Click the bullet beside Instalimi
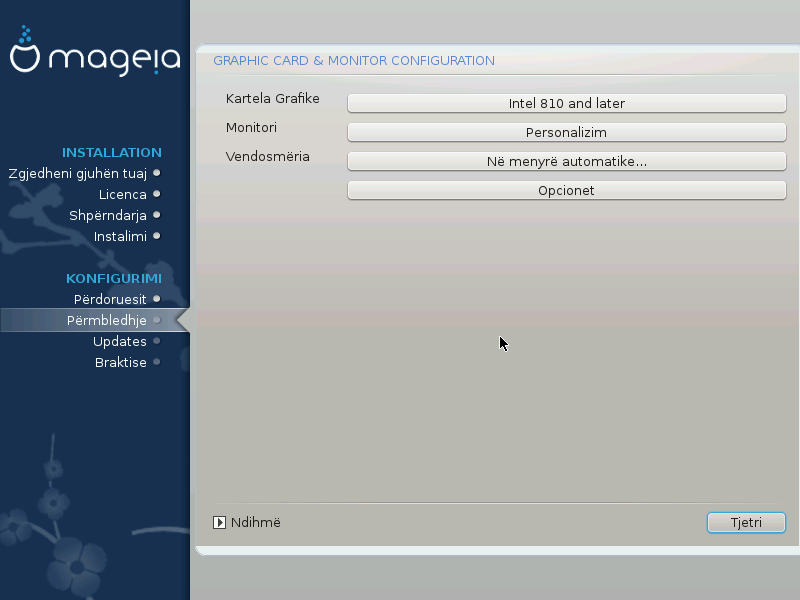Image resolution: width=800 pixels, height=600 pixels. (156, 236)
